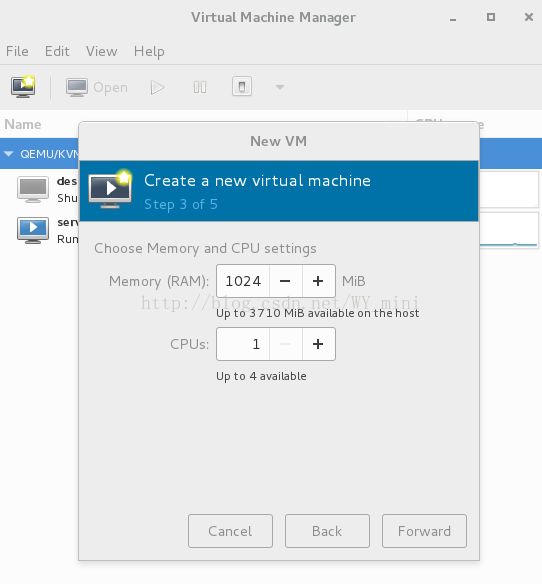Click the Cancel button
Viewport: 542px width, 584px height.
coord(230,531)
